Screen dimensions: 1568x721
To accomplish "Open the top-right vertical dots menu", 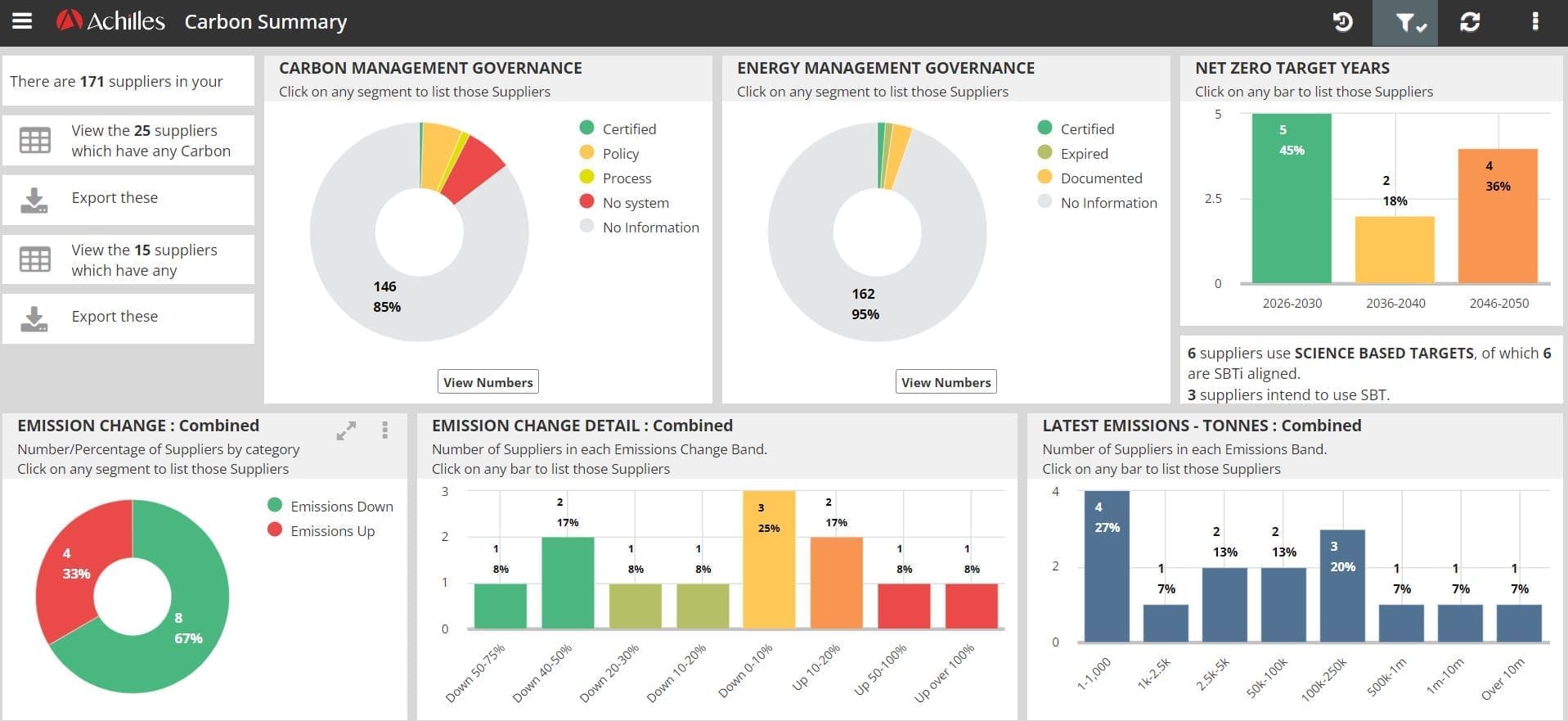I will (x=1534, y=22).
